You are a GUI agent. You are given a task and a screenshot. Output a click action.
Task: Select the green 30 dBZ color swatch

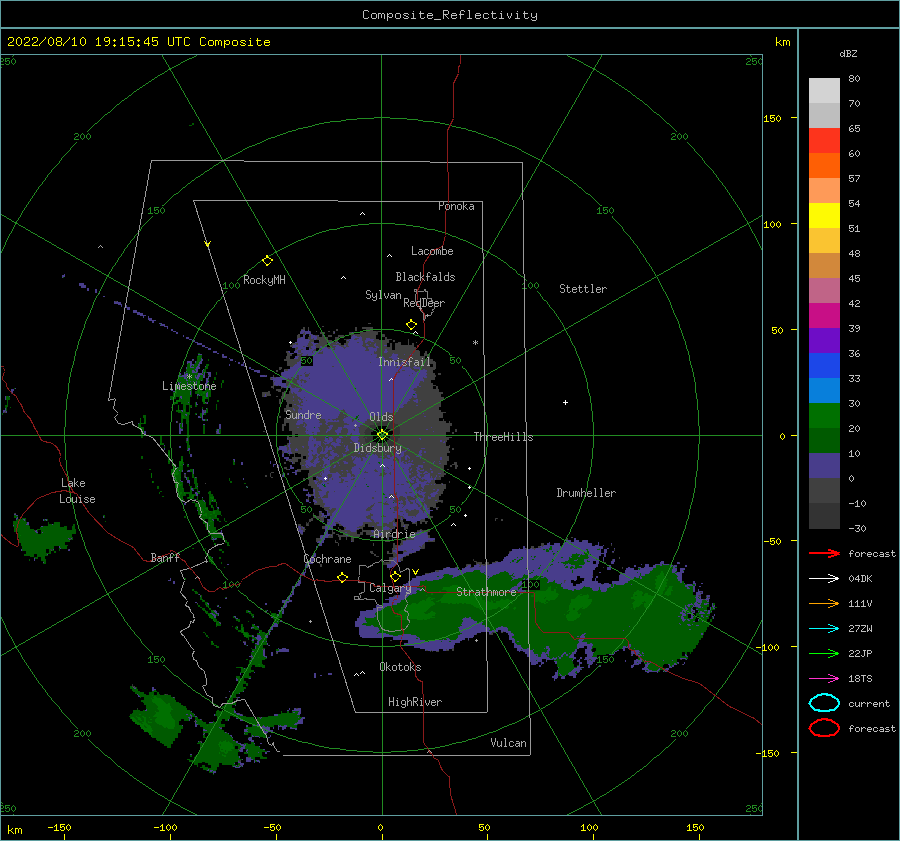824,415
